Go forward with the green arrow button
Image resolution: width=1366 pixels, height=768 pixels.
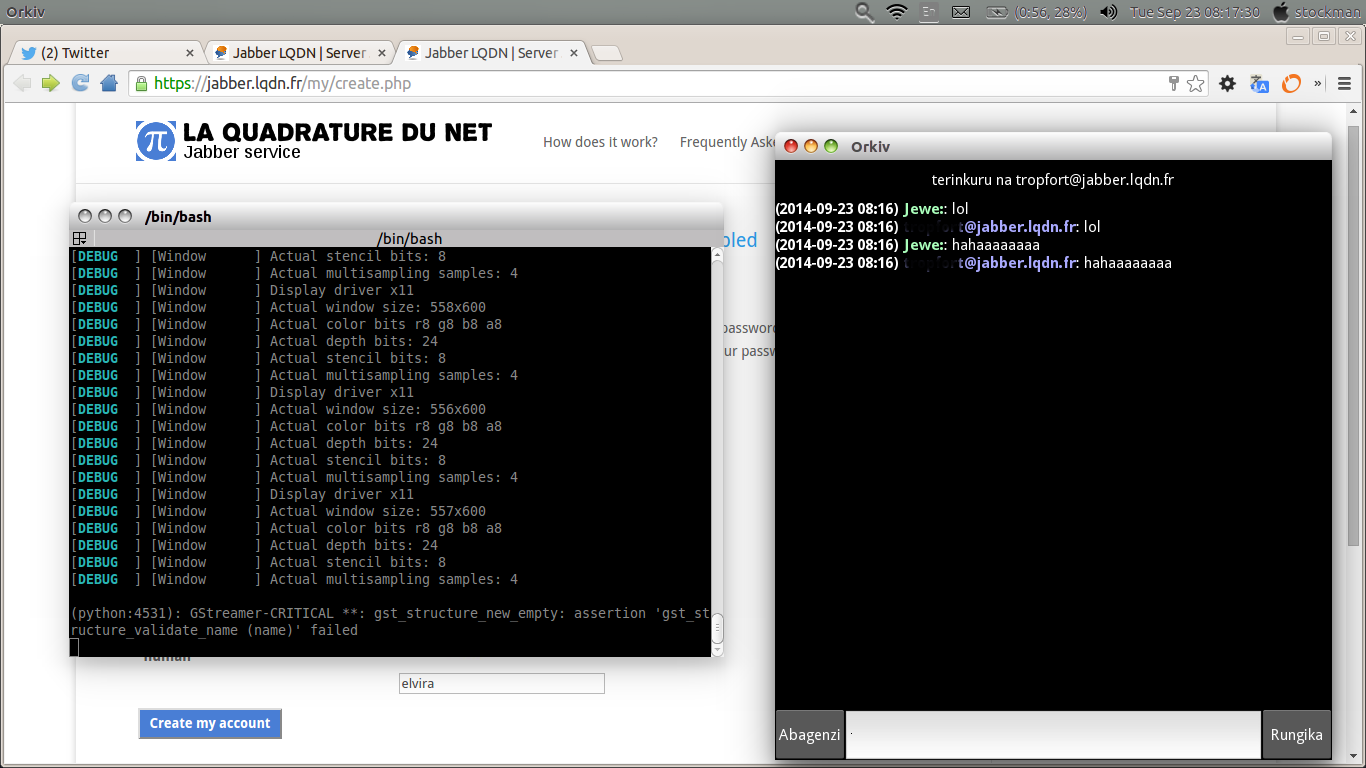[x=51, y=83]
